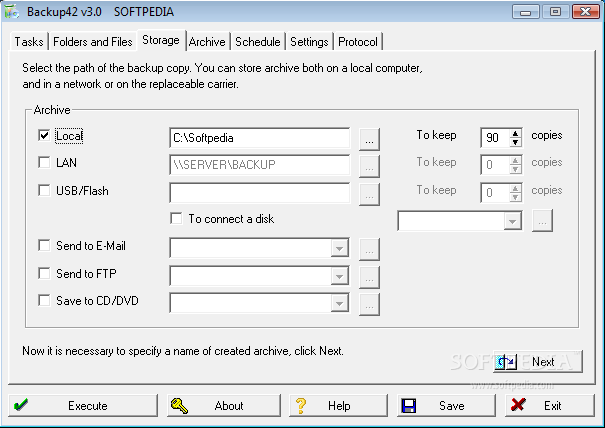Enable Send to E-Mail checkbox
This screenshot has width=605, height=428.
tap(44, 245)
